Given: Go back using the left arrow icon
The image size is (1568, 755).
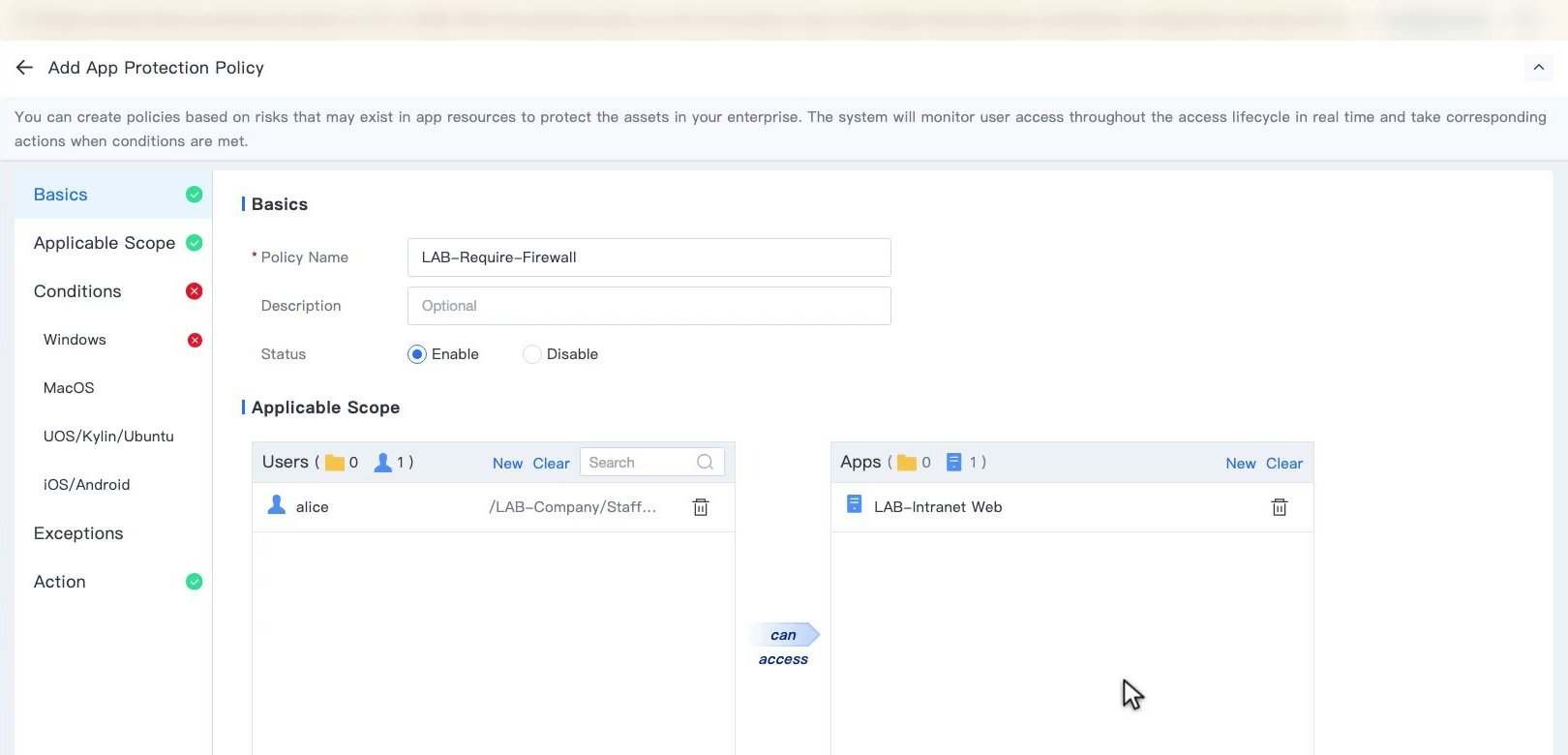Looking at the screenshot, I should tap(24, 67).
